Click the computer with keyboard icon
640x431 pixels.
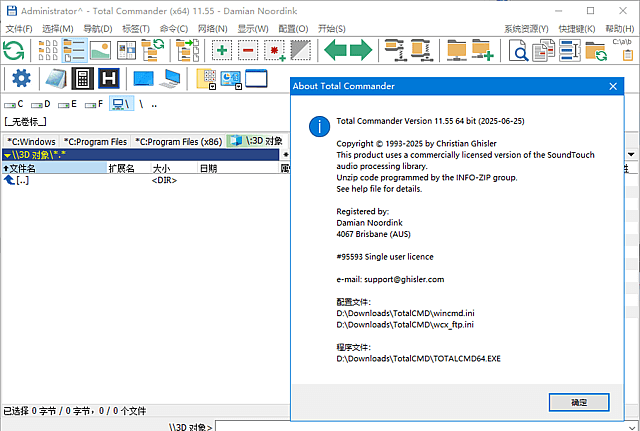click(x=170, y=78)
